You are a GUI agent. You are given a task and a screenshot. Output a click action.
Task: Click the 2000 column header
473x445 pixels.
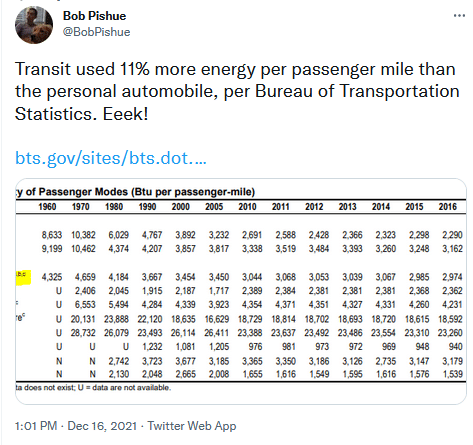point(180,207)
